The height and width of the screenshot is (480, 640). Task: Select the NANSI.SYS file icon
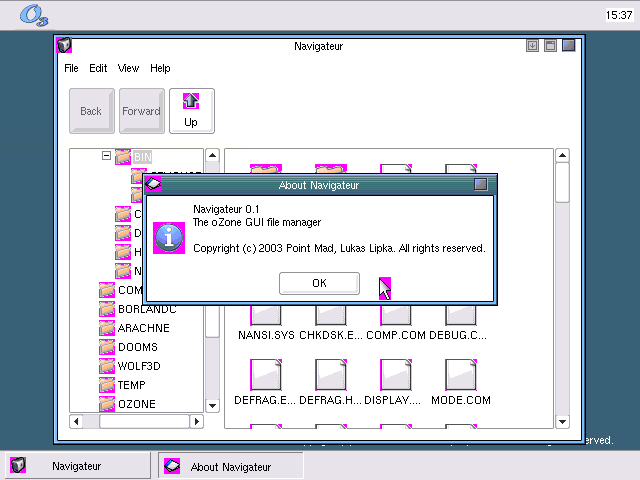[266, 315]
